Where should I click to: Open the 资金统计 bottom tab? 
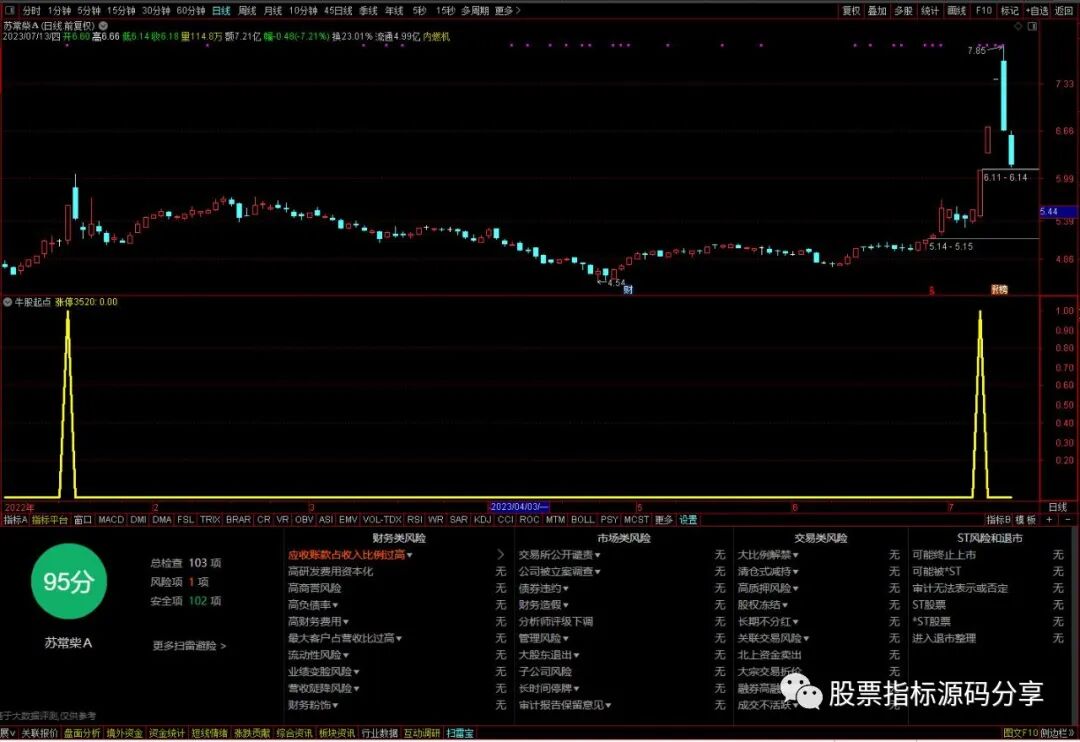(x=167, y=733)
